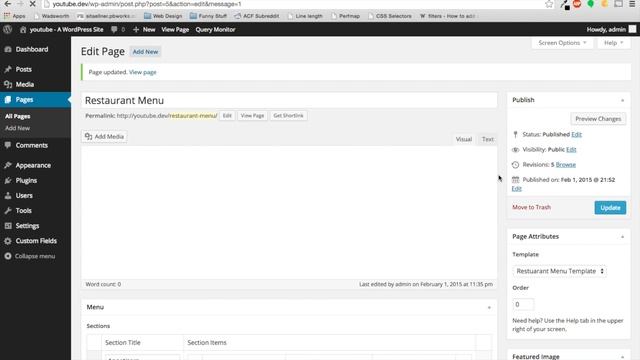Browse the revisions
This screenshot has height=360, width=640.
(566, 164)
